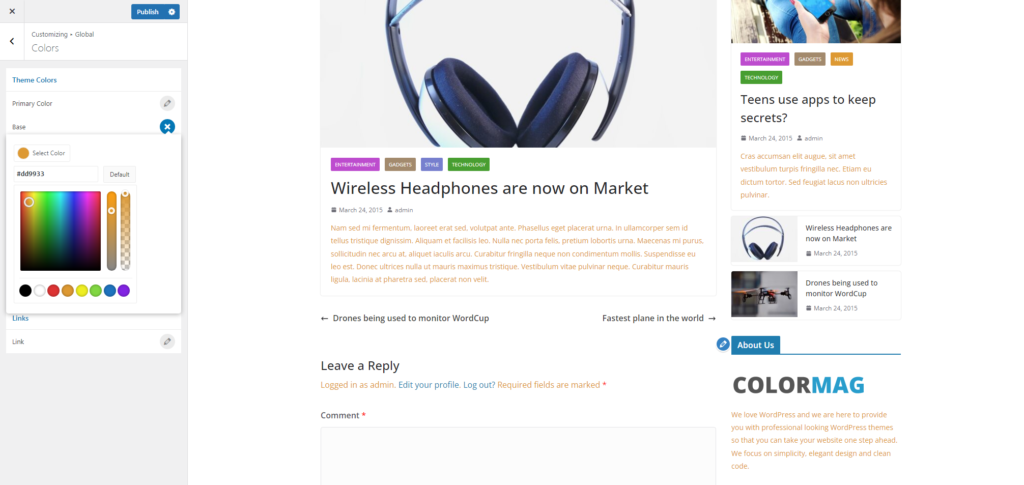Close the customizer with X icon
This screenshot has width=1024, height=485.
(x=12, y=11)
